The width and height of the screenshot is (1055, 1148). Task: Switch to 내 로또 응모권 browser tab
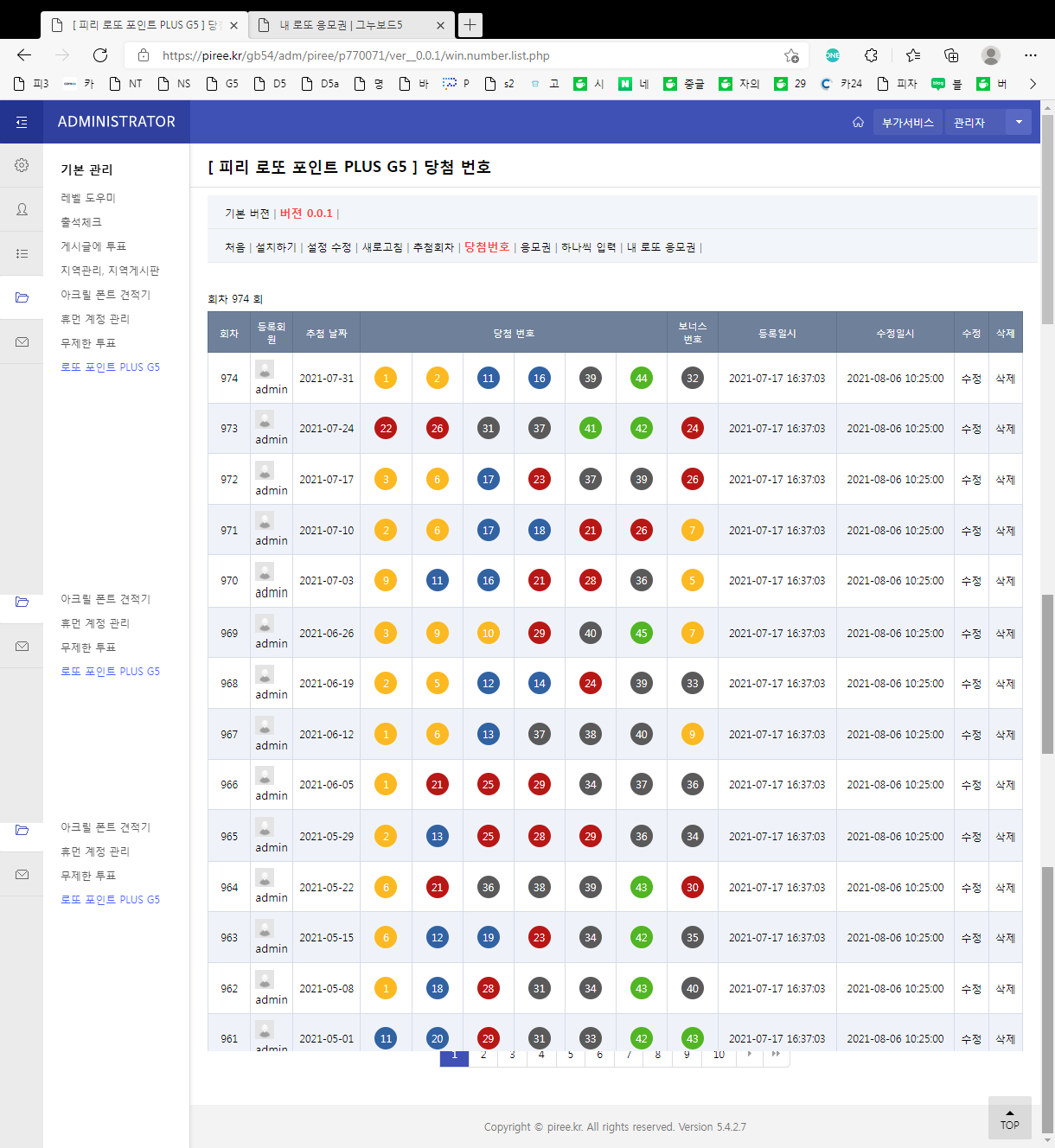click(341, 25)
